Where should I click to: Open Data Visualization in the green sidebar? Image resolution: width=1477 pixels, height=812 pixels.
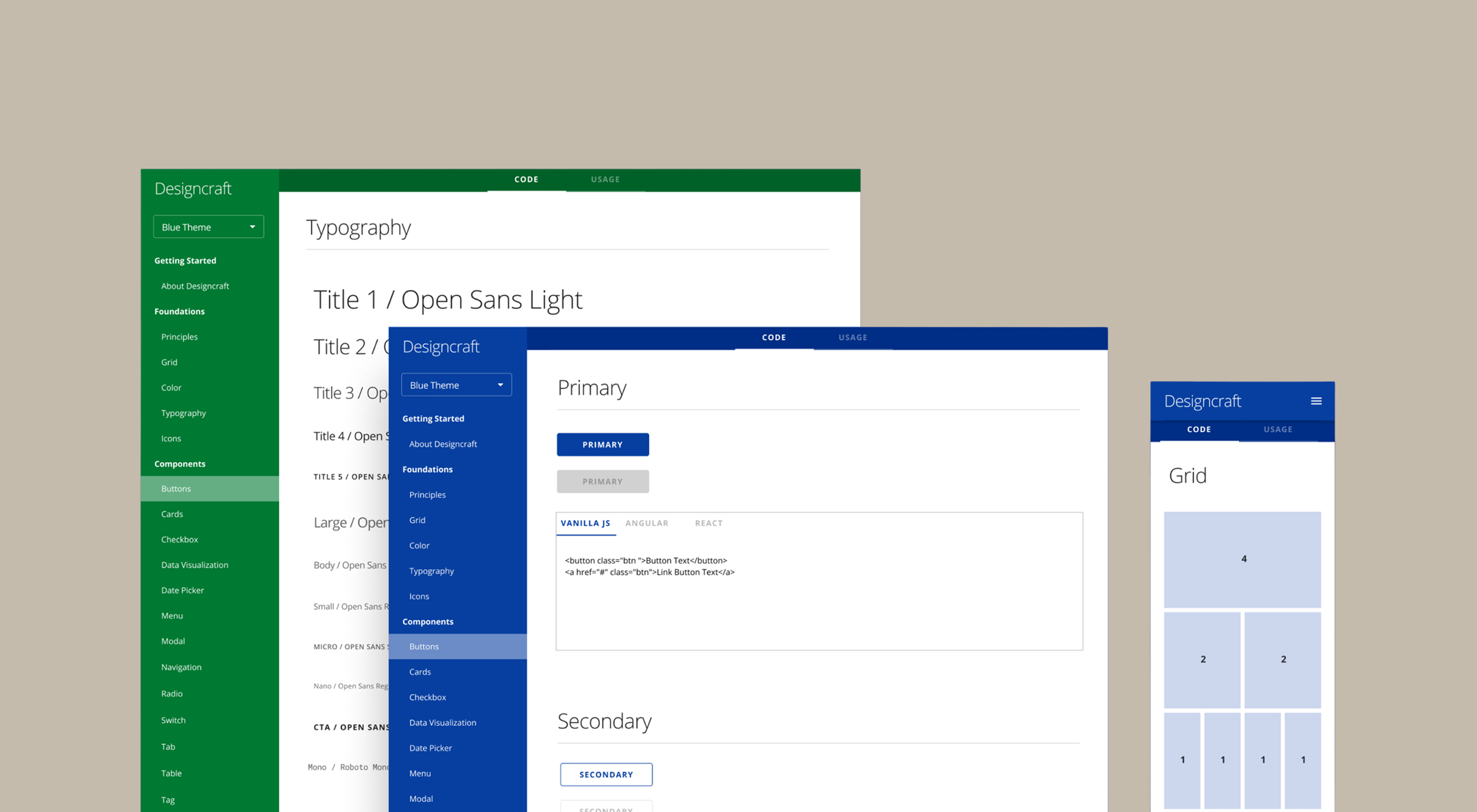(x=194, y=565)
